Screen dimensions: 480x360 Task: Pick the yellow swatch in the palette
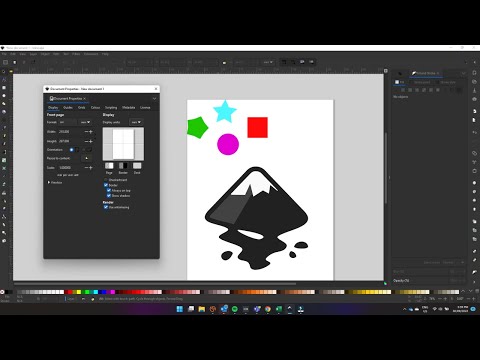point(79,292)
